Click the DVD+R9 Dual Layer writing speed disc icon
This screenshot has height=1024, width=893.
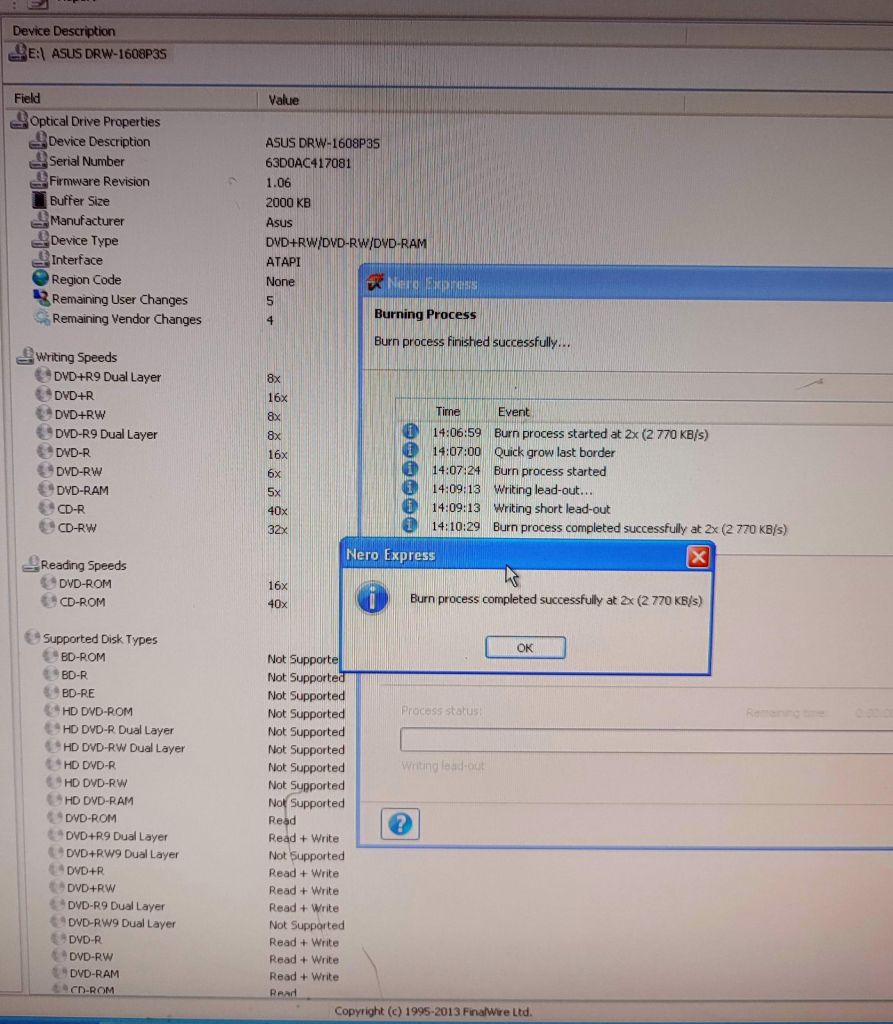(43, 376)
